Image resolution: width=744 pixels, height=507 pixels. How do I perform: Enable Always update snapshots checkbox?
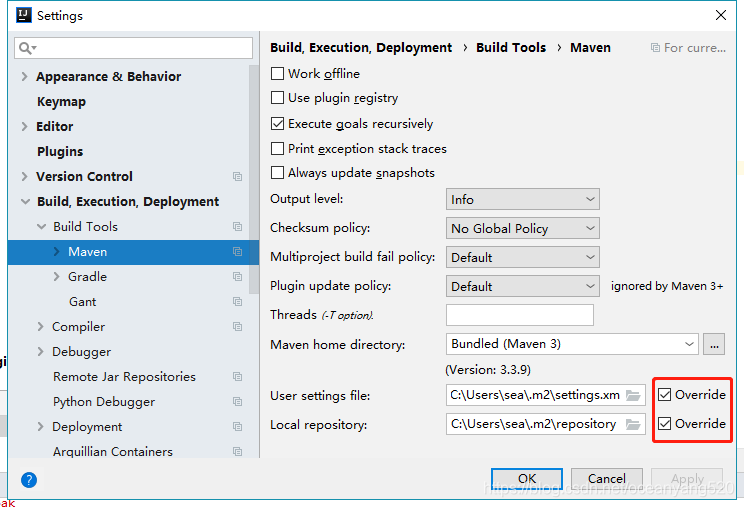277,173
